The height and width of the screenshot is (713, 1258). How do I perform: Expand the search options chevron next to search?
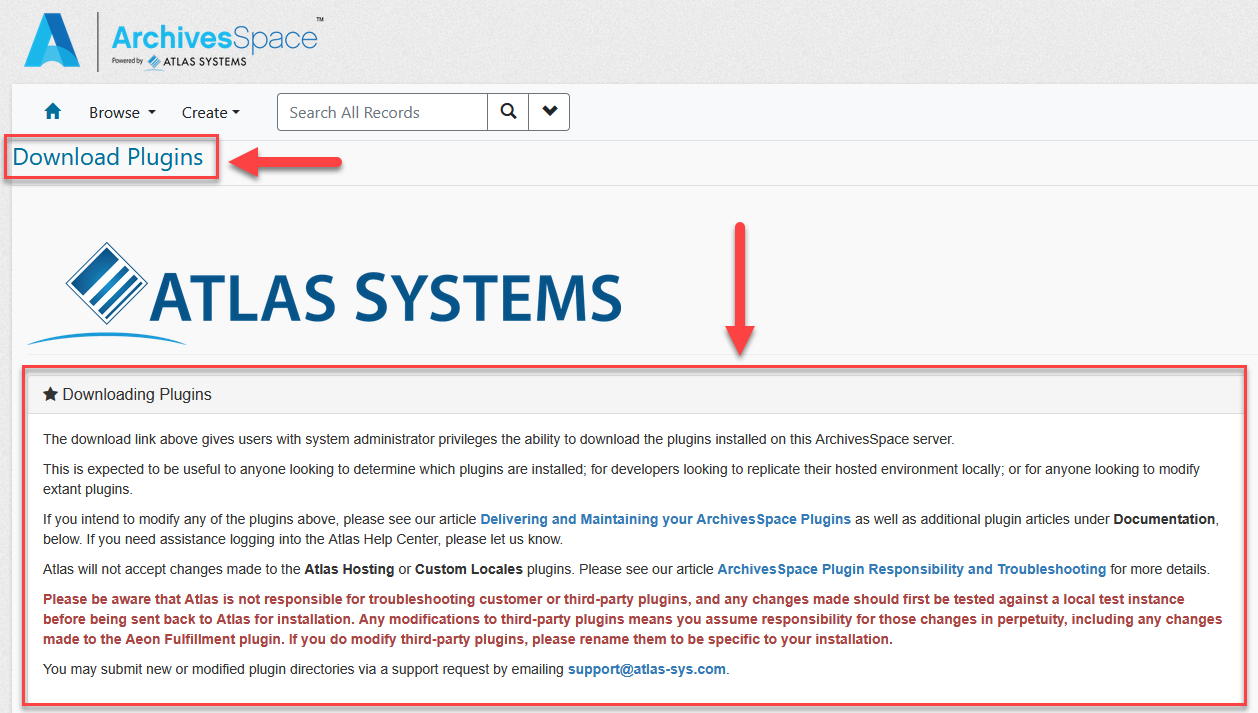[x=548, y=112]
